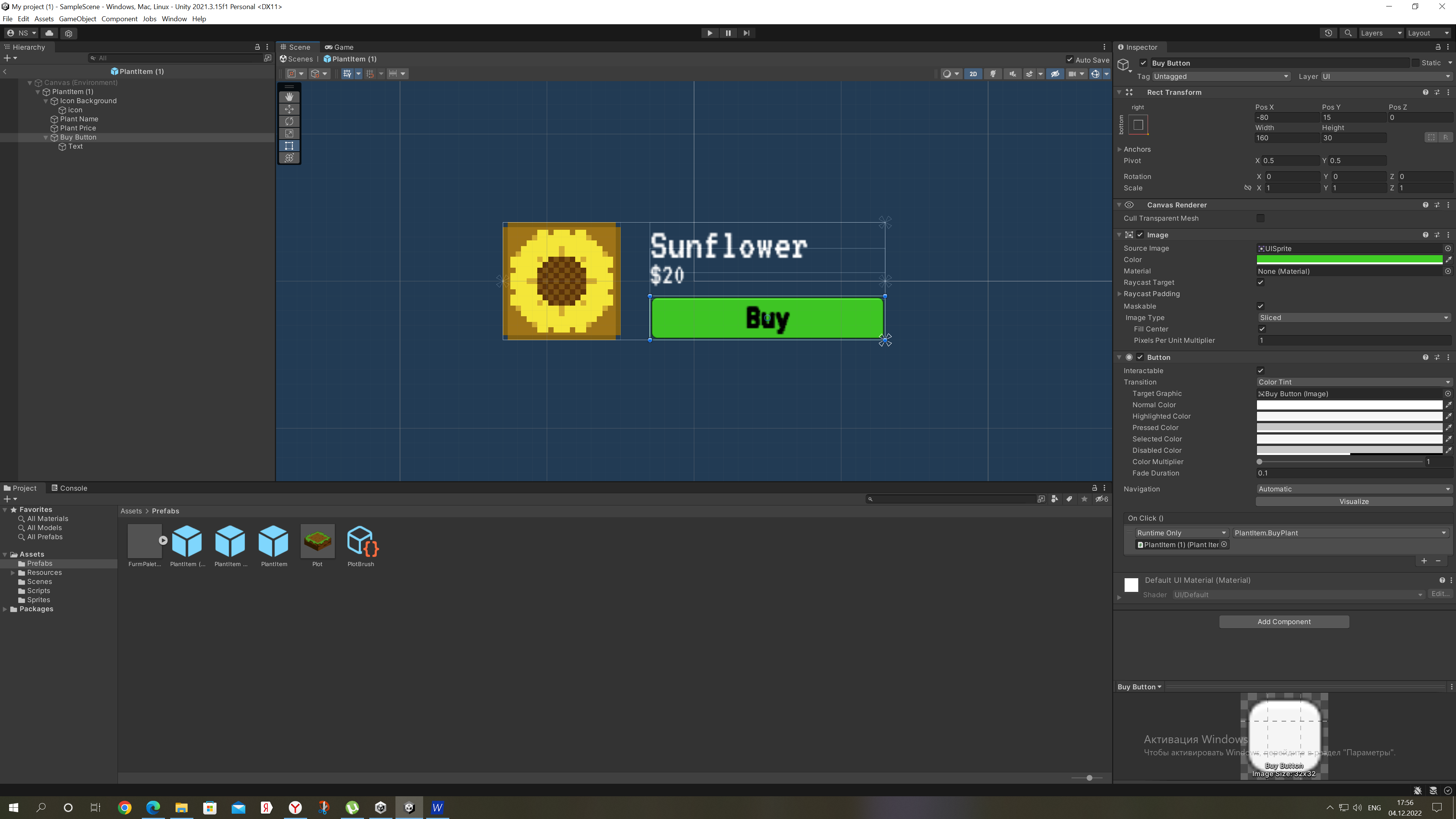Image resolution: width=1456 pixels, height=819 pixels.
Task: Select the Rect tool in Scene view
Action: tap(289, 146)
